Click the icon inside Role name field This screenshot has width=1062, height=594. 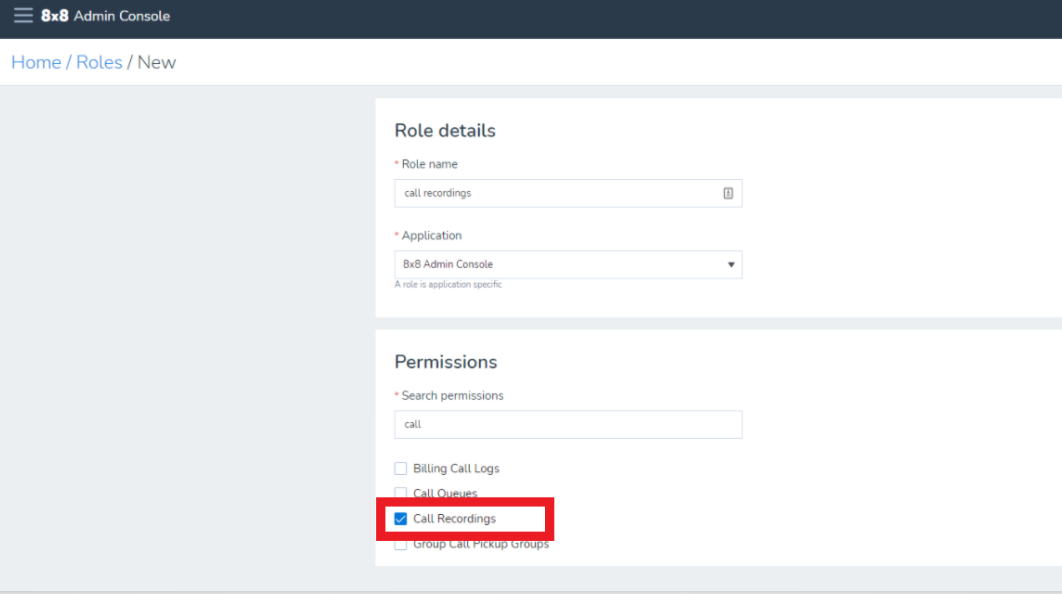[x=727, y=193]
